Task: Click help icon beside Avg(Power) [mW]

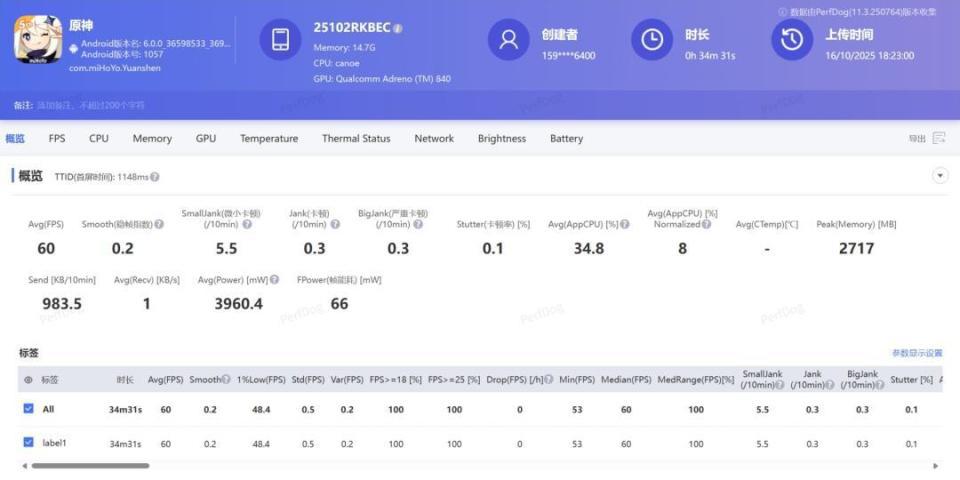Action: tap(274, 280)
